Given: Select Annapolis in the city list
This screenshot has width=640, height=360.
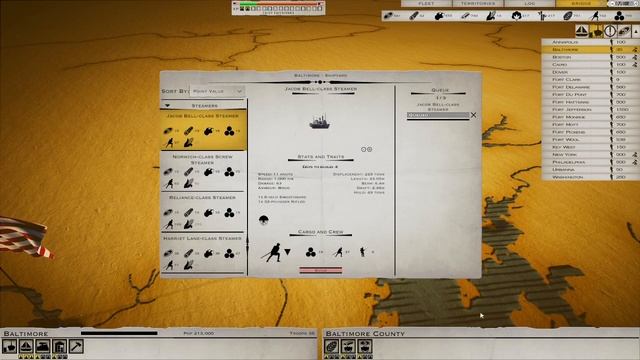Looking at the screenshot, I should tap(590, 42).
